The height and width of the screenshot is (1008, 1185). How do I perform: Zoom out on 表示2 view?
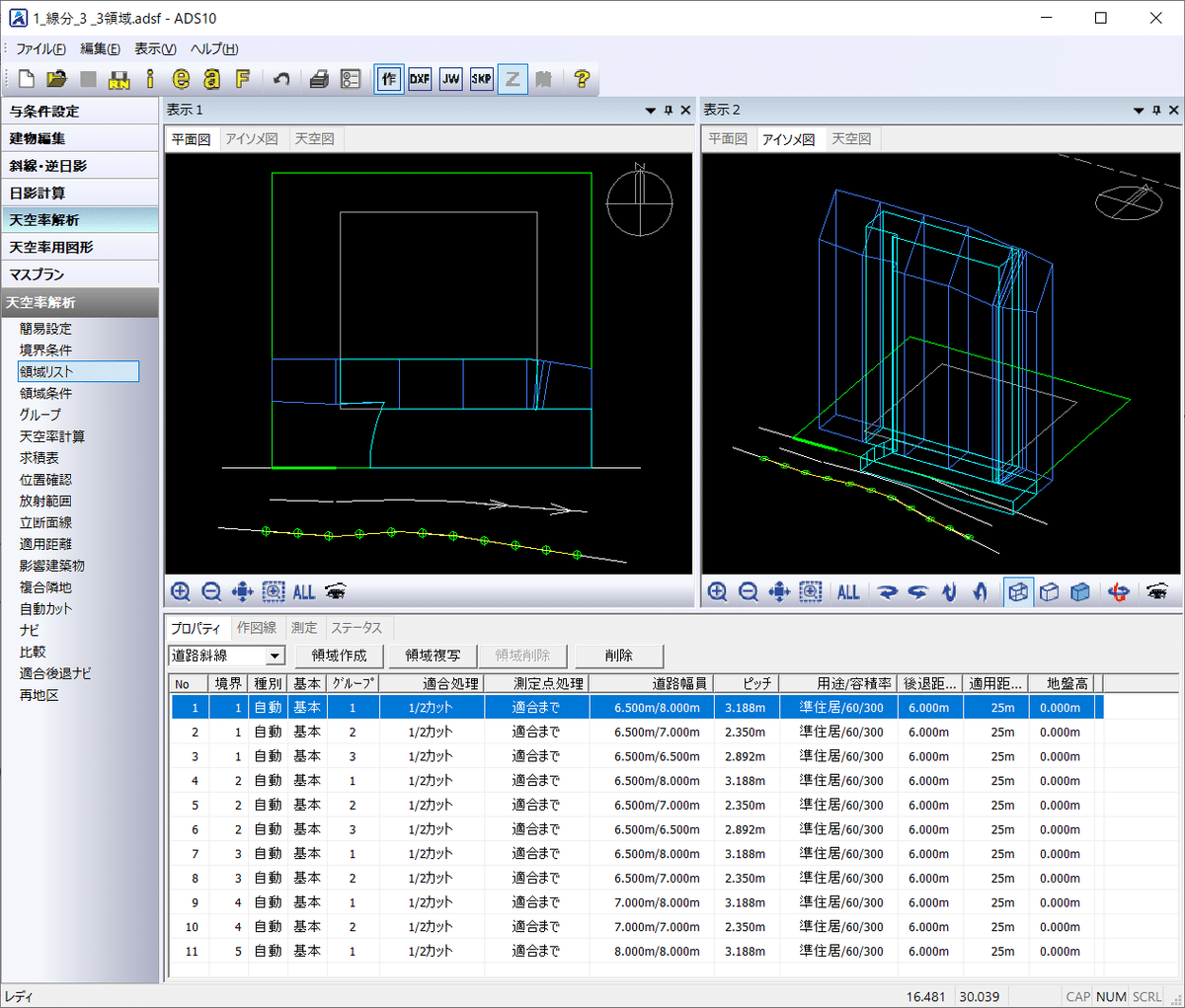749,591
